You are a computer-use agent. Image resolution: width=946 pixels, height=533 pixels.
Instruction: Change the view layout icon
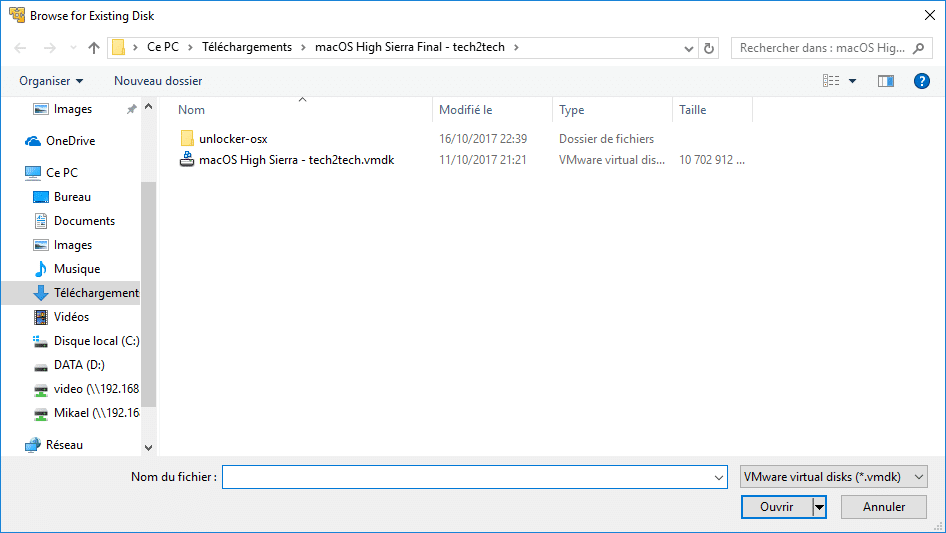831,81
